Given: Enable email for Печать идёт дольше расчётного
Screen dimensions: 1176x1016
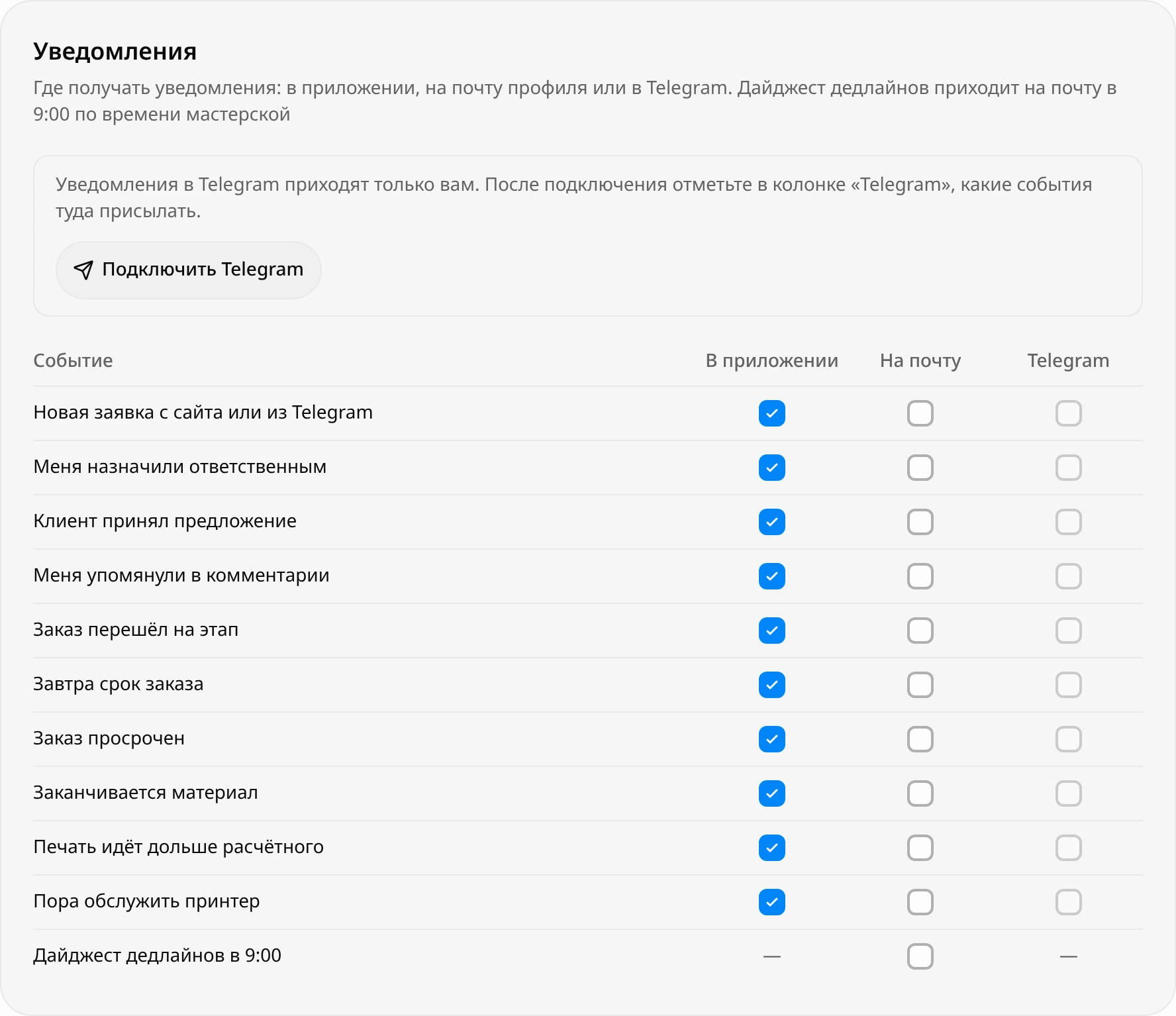Looking at the screenshot, I should pyautogui.click(x=920, y=848).
